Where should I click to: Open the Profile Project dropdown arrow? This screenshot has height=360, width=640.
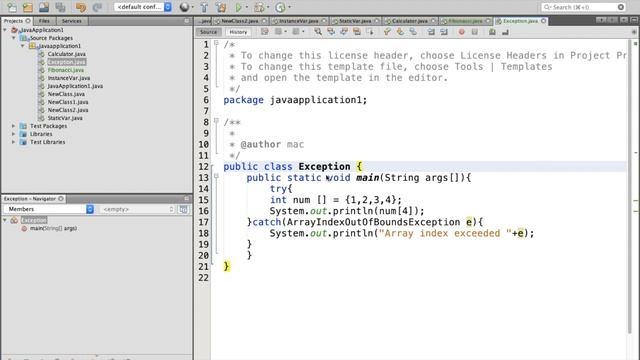tap(289, 7)
